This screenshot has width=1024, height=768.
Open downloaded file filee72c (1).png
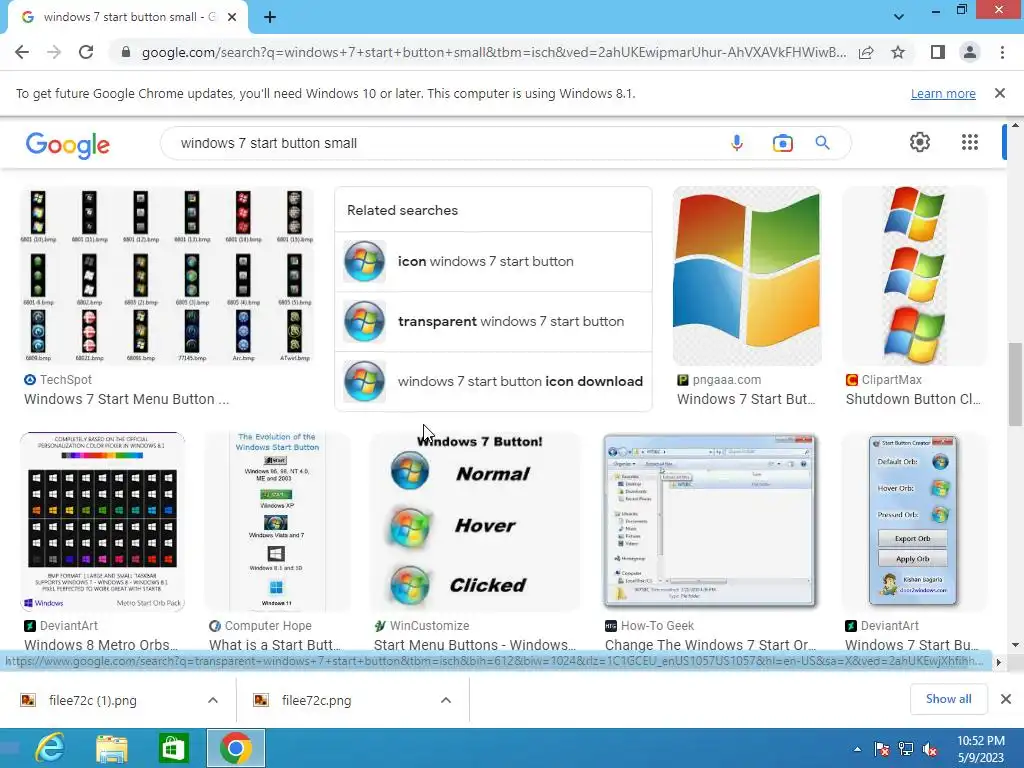tap(92, 701)
